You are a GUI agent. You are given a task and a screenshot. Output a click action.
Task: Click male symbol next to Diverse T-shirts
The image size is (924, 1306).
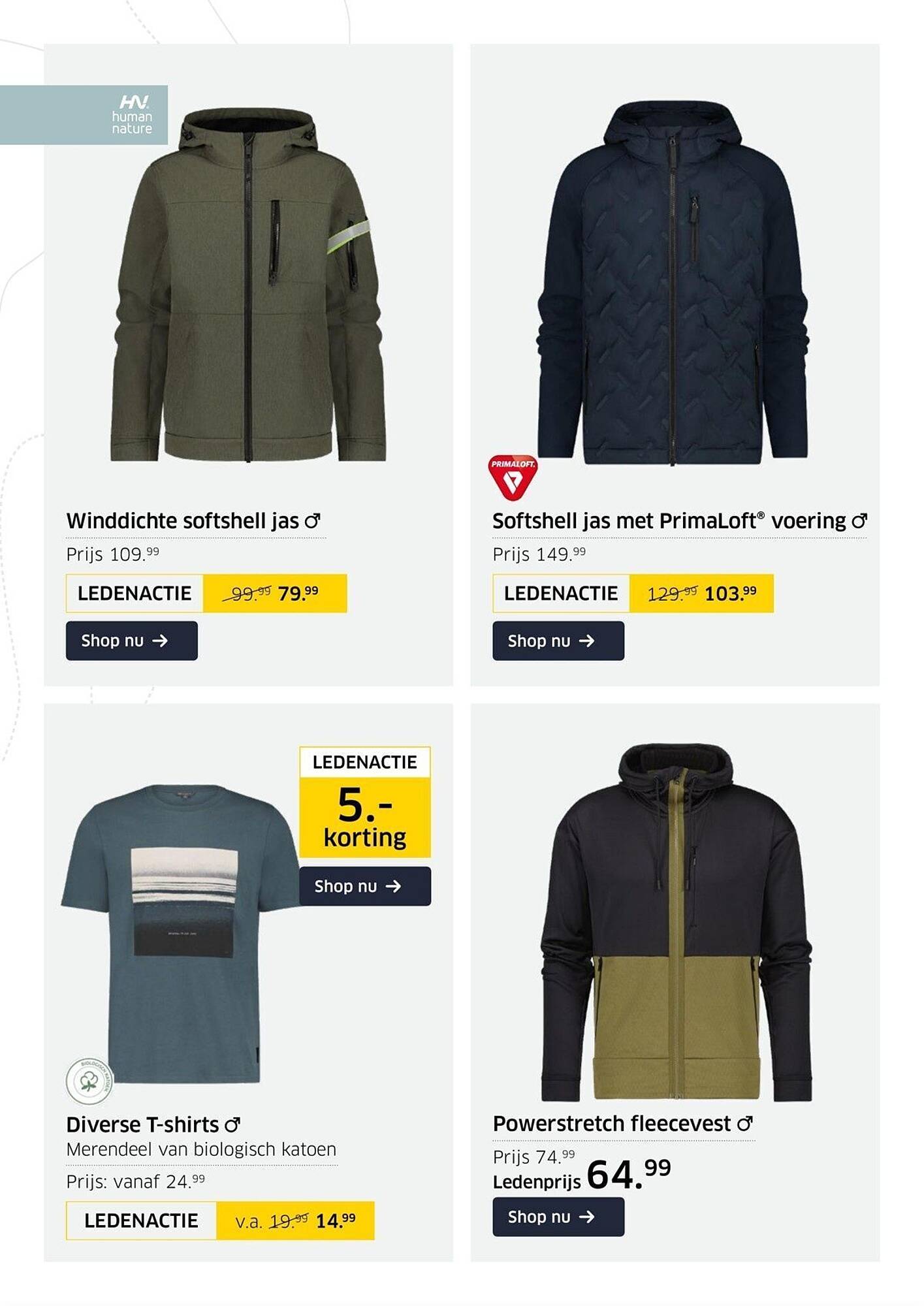[x=232, y=1125]
